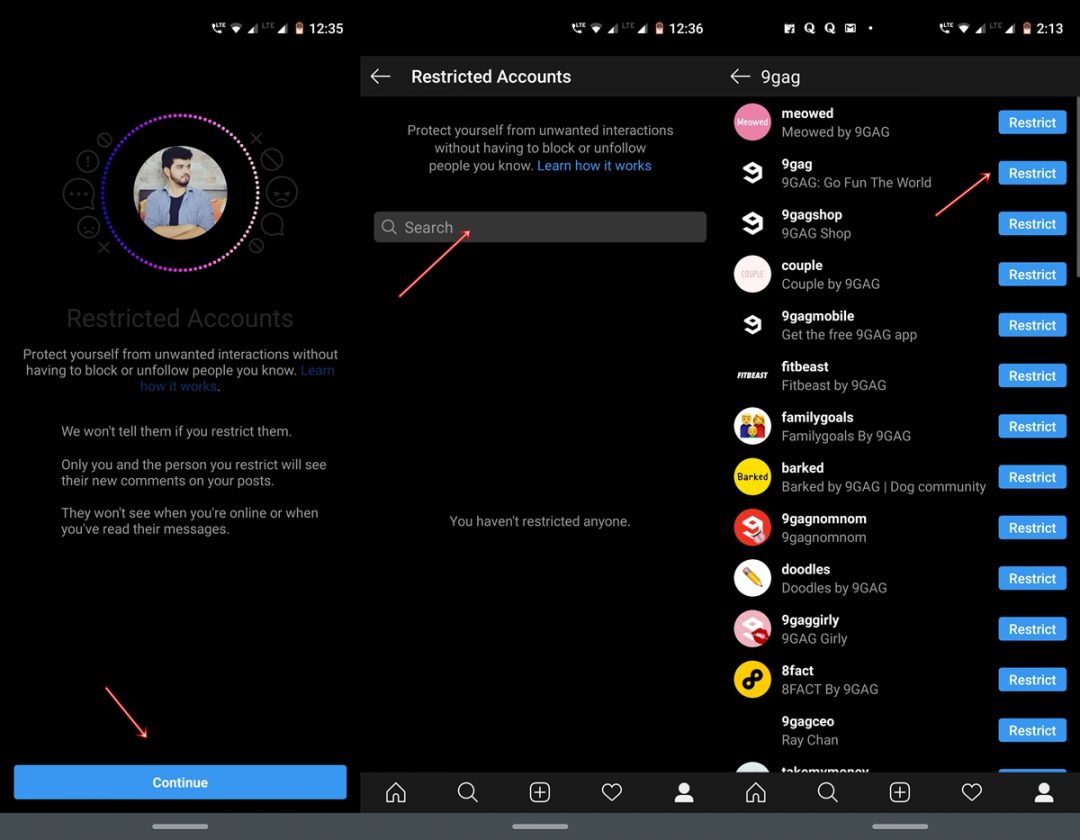Tap You haven't restricted anyone message
This screenshot has width=1080, height=840.
click(x=540, y=521)
